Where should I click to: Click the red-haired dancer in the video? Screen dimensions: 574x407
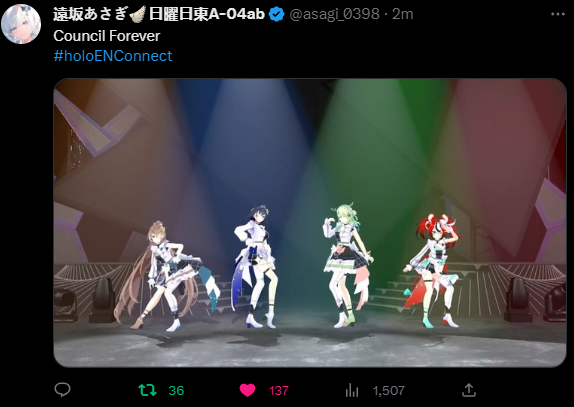pyautogui.click(x=433, y=271)
